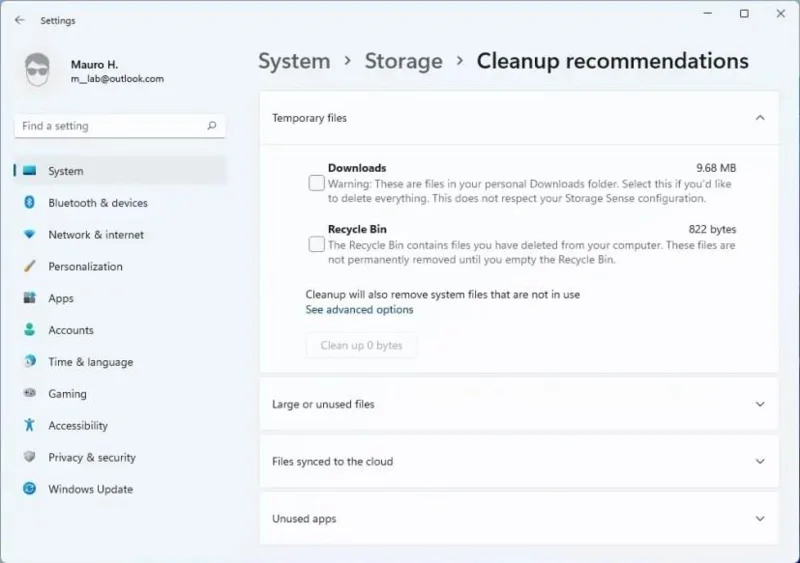Collapse the Temporary files section

pos(760,118)
